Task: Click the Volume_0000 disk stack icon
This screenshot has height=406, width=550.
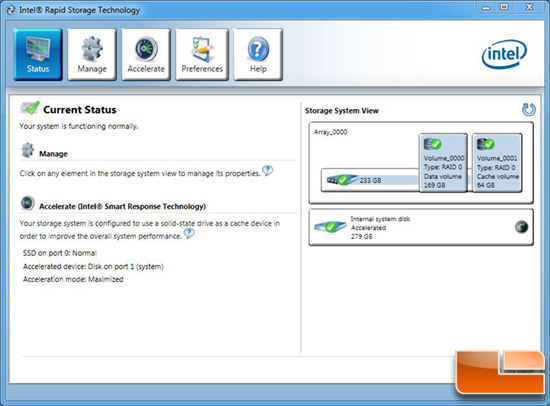Action: coord(432,144)
